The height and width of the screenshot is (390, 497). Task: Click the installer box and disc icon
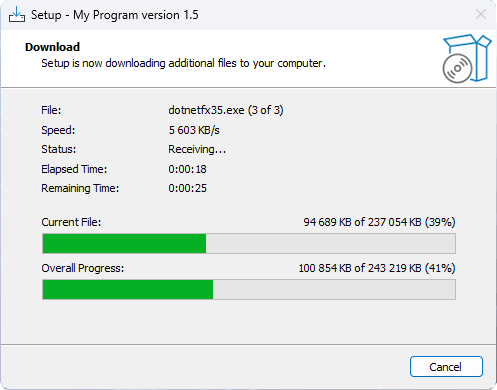[467, 59]
